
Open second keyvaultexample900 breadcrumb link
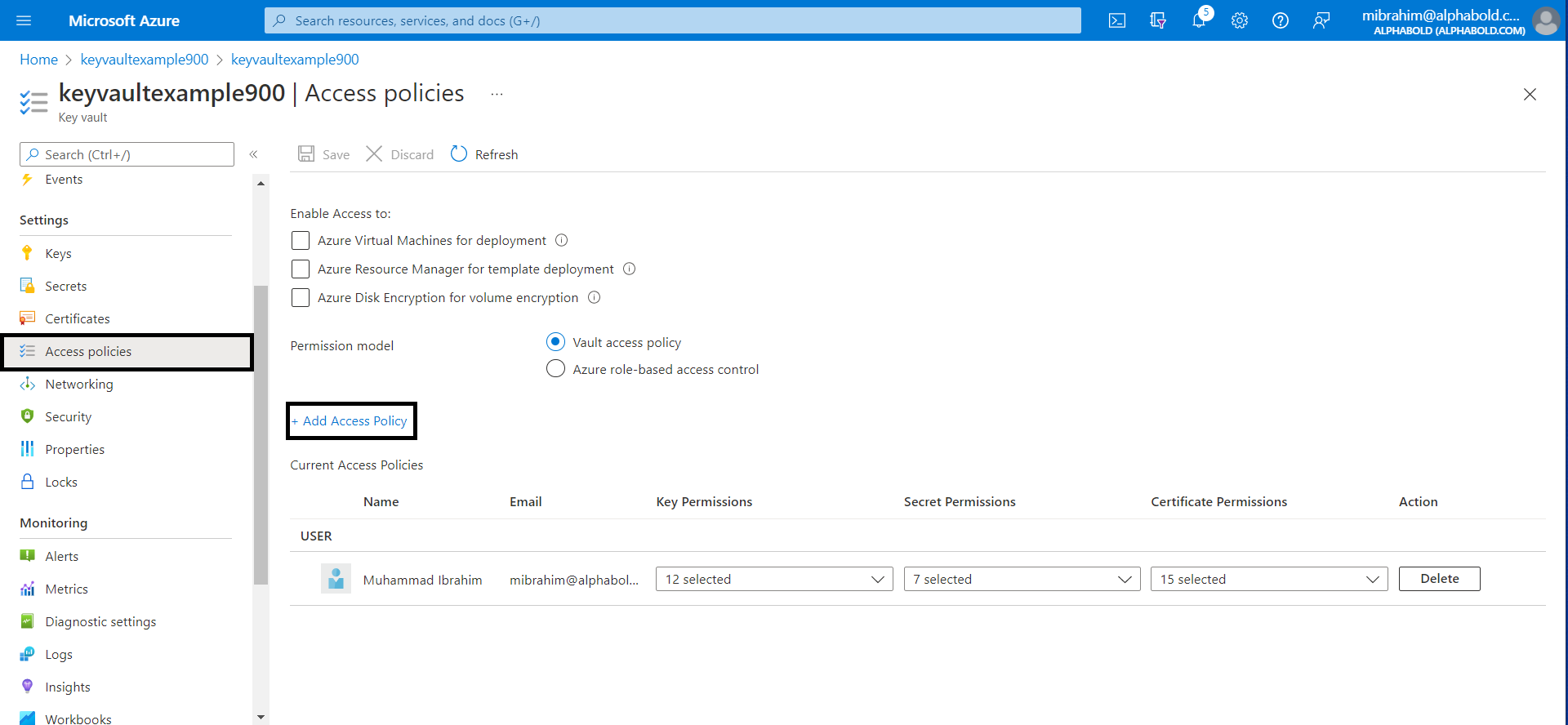(295, 60)
